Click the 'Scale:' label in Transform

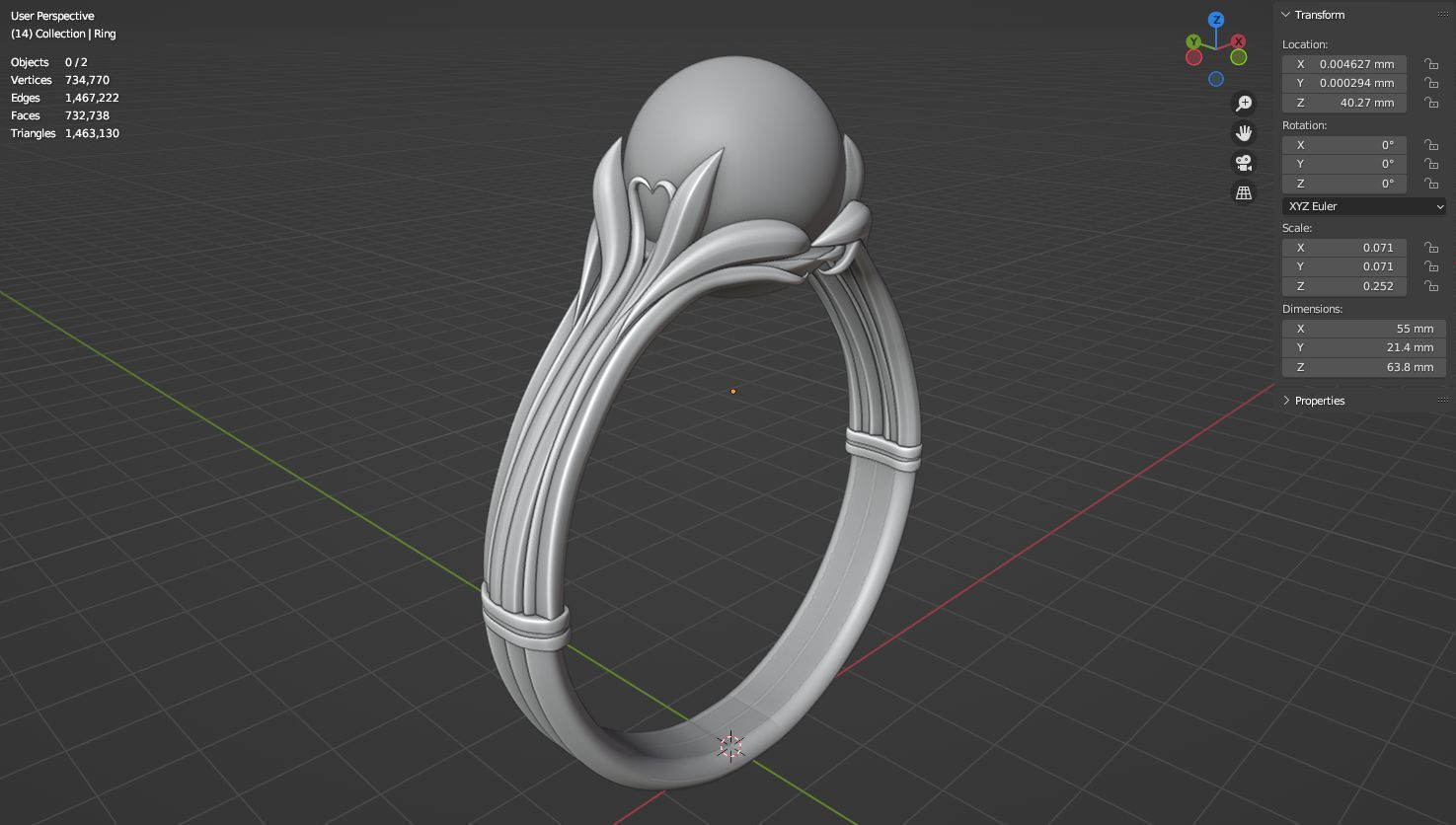tap(1297, 228)
